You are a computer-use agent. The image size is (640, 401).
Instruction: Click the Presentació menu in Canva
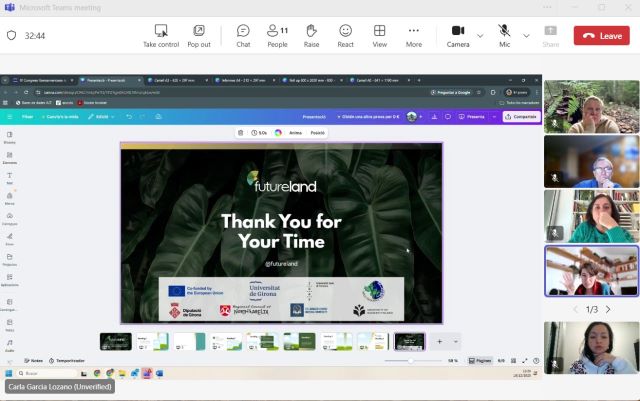(315, 117)
